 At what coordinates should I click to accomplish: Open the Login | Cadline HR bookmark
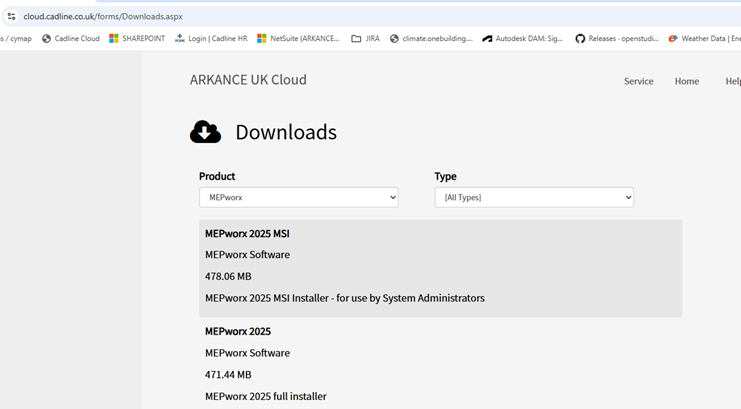(211, 39)
